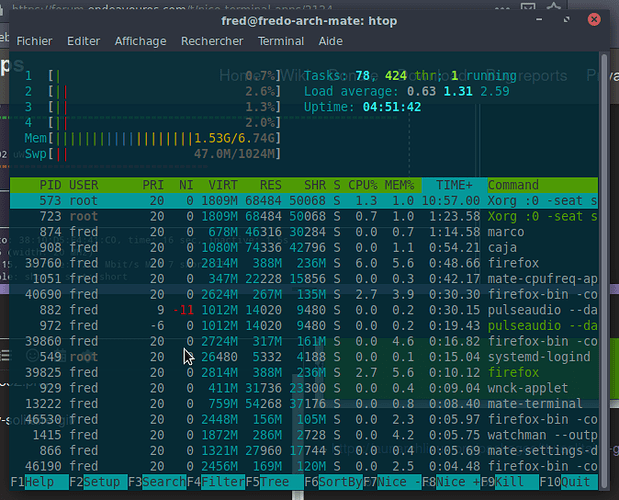
Task: Click the htop window title bar
Action: (x=309, y=21)
